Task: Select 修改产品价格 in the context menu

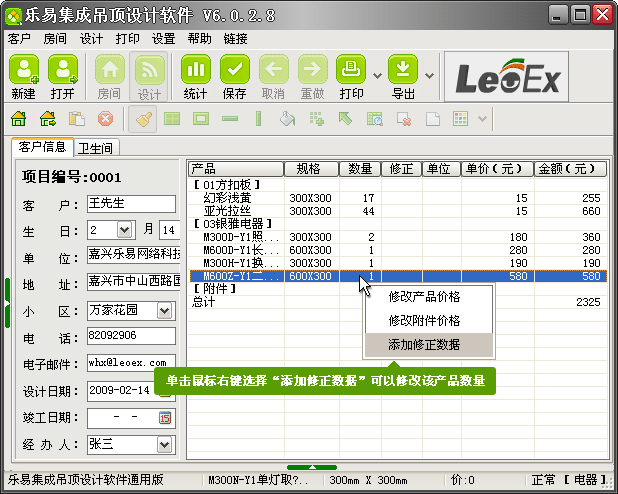Action: (x=424, y=297)
